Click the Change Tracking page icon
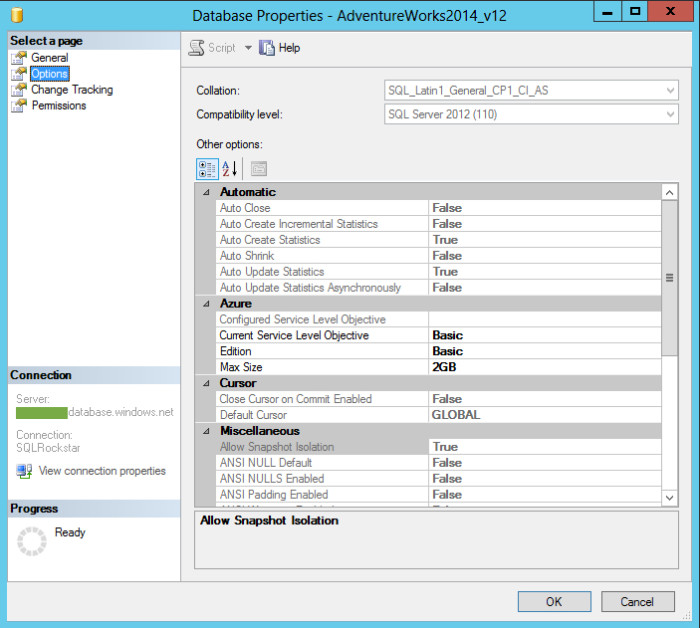700x628 pixels. (x=19, y=89)
